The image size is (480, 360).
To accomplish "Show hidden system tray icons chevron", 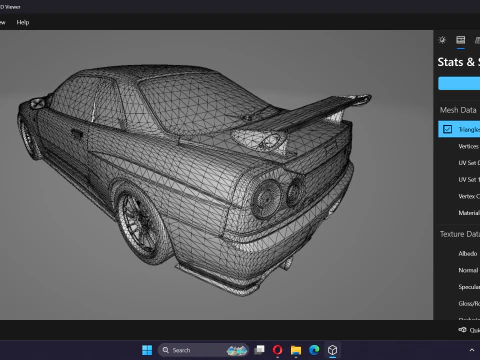I will point(472,350).
